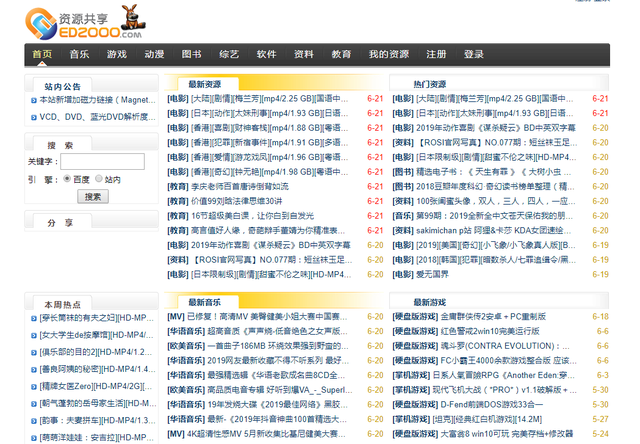Click the ED2000 site logo
The height and width of the screenshot is (444, 640).
(85, 23)
